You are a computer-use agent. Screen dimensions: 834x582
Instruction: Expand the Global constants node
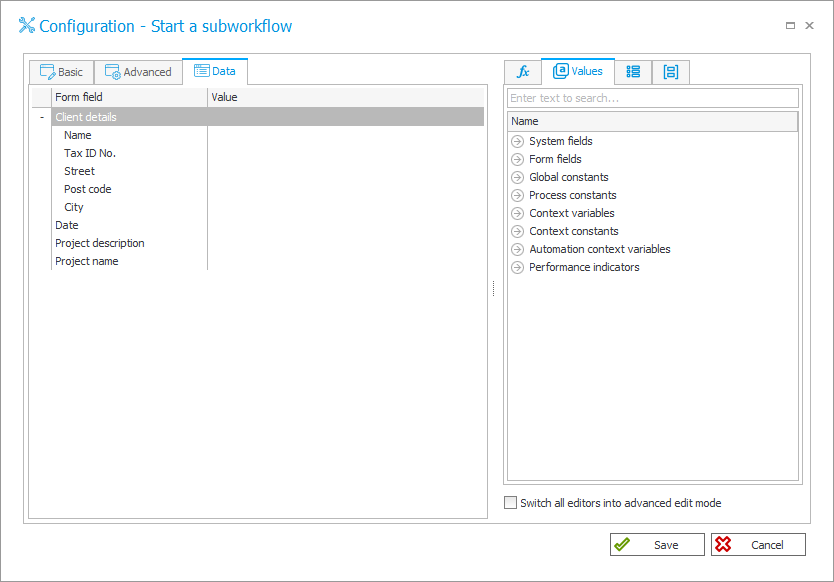[x=517, y=178]
